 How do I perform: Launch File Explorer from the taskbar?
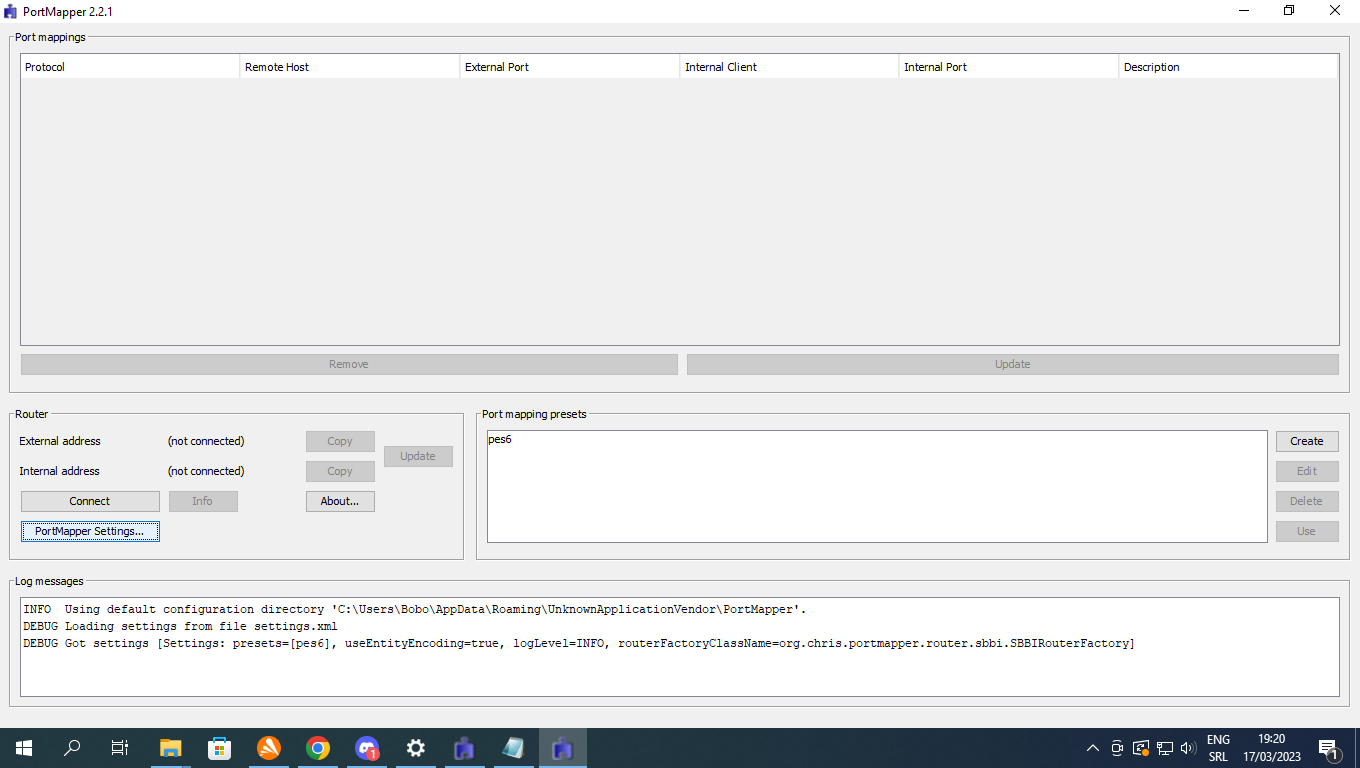tap(171, 748)
